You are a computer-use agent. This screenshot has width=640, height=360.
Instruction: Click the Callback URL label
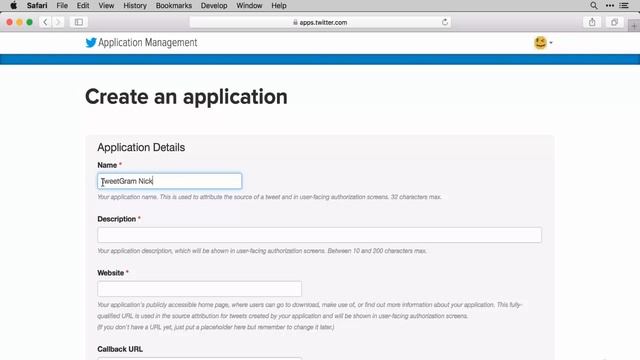[x=120, y=349]
